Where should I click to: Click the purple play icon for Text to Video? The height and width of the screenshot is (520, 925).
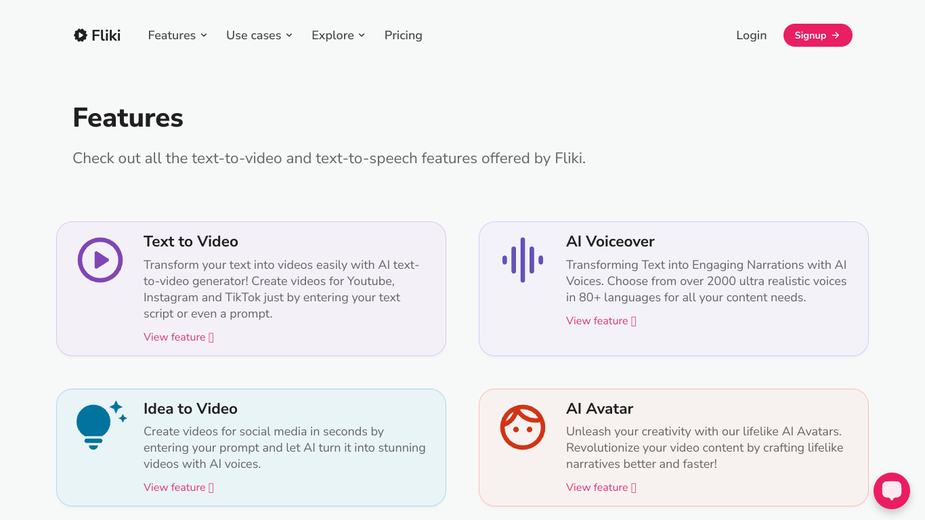(x=100, y=260)
